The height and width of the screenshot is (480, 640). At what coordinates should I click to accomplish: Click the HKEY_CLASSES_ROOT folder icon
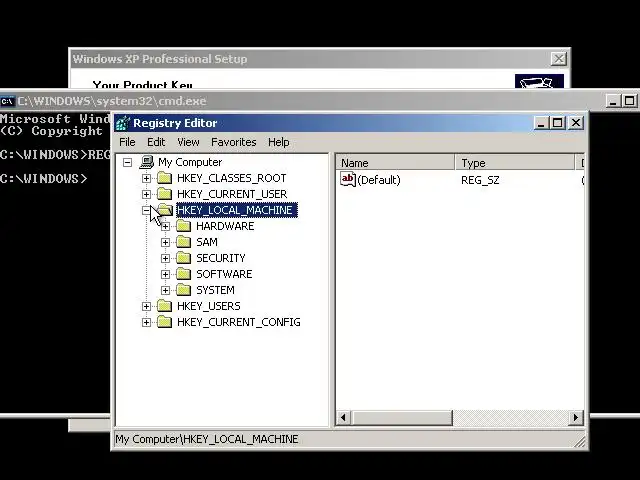164,178
